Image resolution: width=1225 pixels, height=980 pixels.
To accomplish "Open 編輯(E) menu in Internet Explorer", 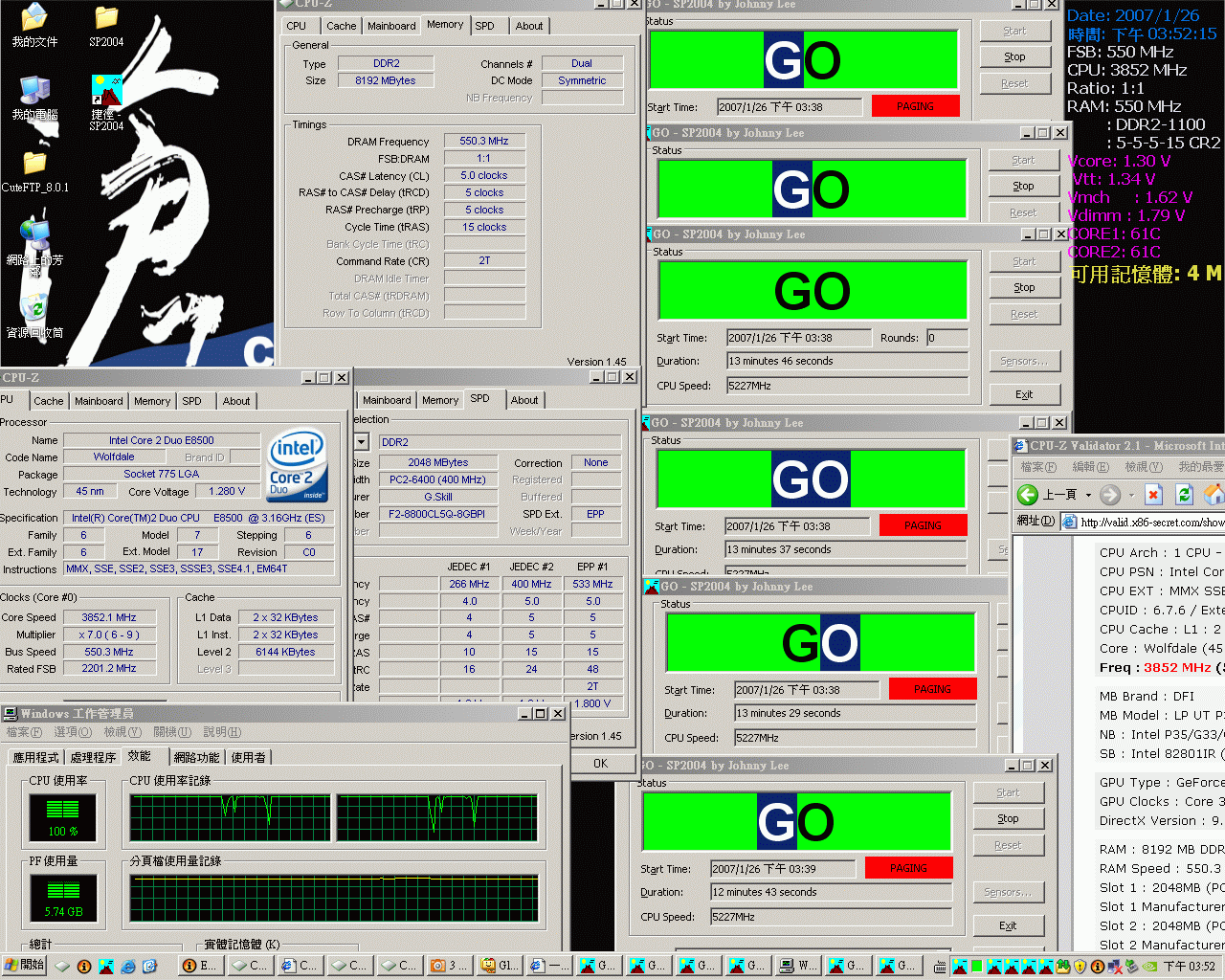I will (x=1090, y=467).
